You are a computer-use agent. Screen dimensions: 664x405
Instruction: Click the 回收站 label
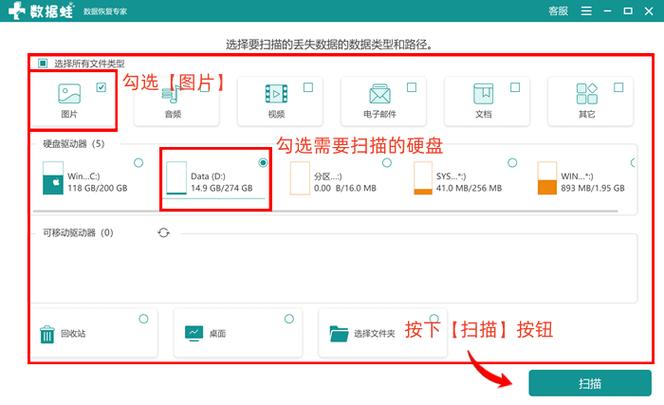pyautogui.click(x=73, y=334)
